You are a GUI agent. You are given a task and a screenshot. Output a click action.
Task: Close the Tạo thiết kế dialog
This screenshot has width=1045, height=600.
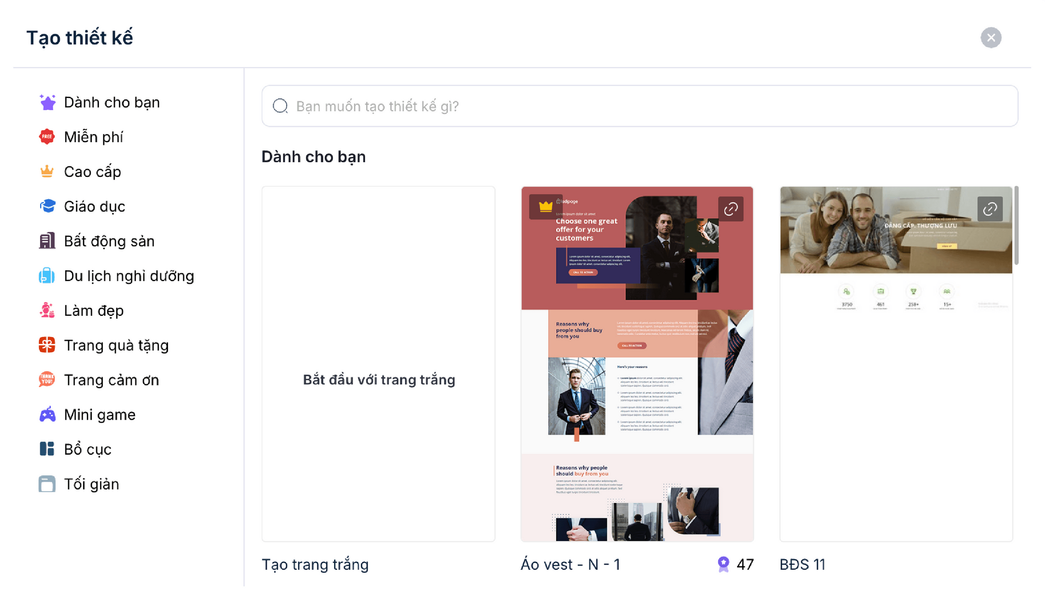click(x=991, y=37)
